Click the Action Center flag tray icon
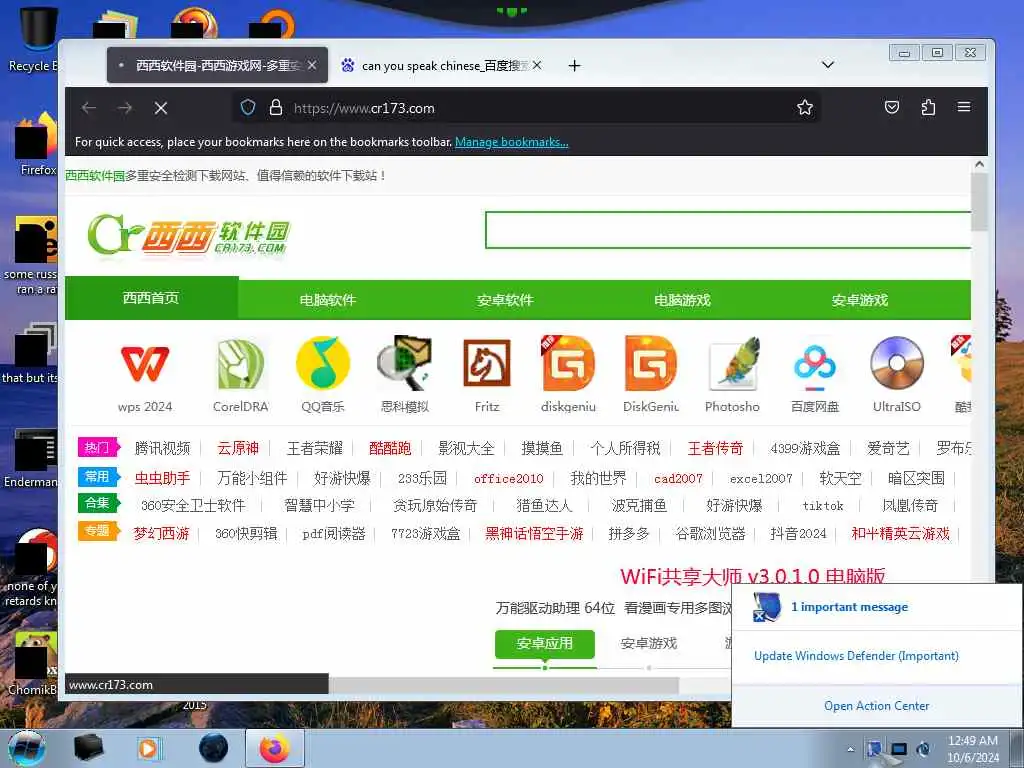 pyautogui.click(x=873, y=749)
